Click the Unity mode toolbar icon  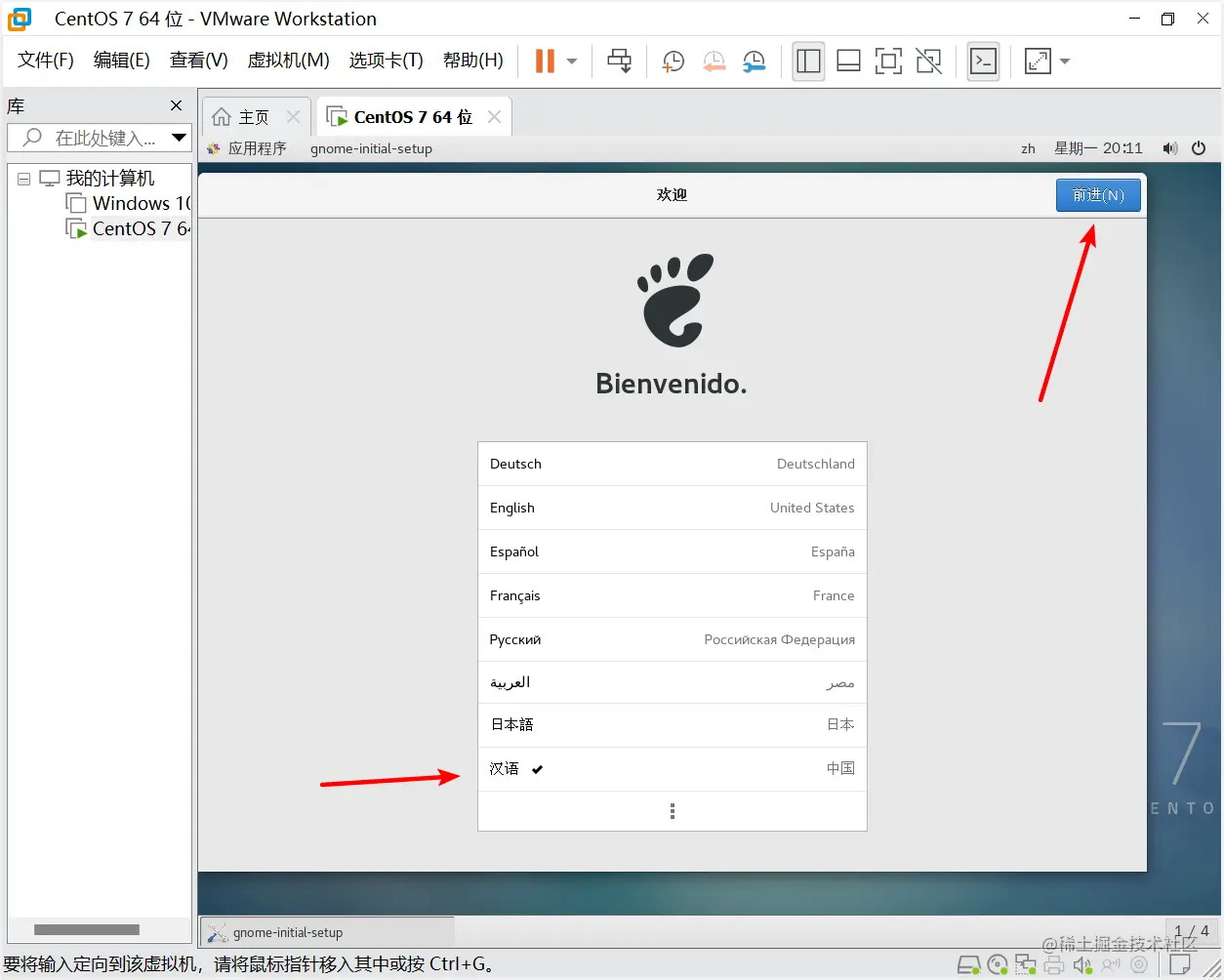pos(928,61)
